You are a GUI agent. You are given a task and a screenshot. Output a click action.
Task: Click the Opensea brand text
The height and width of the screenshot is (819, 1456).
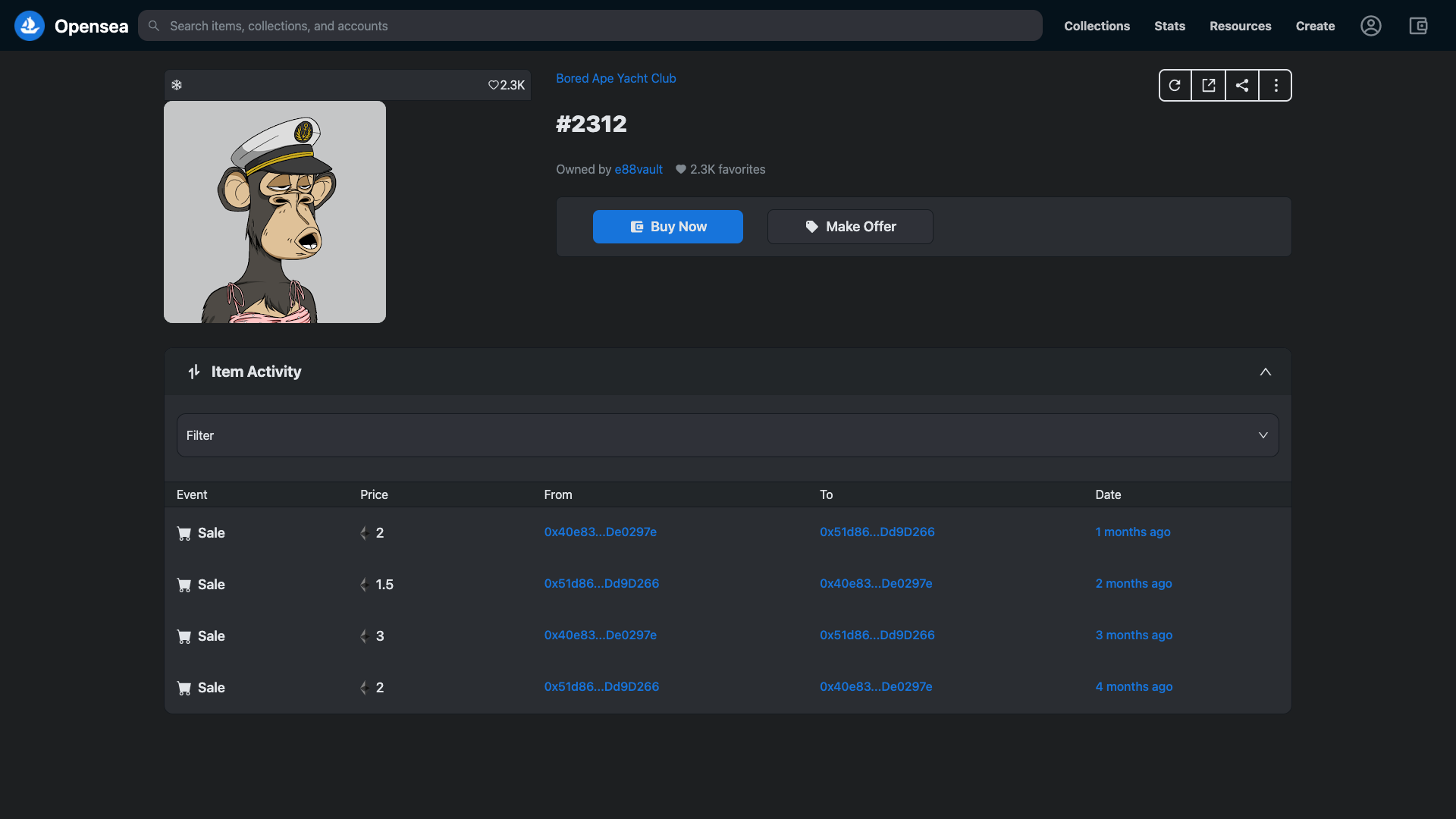coord(91,27)
